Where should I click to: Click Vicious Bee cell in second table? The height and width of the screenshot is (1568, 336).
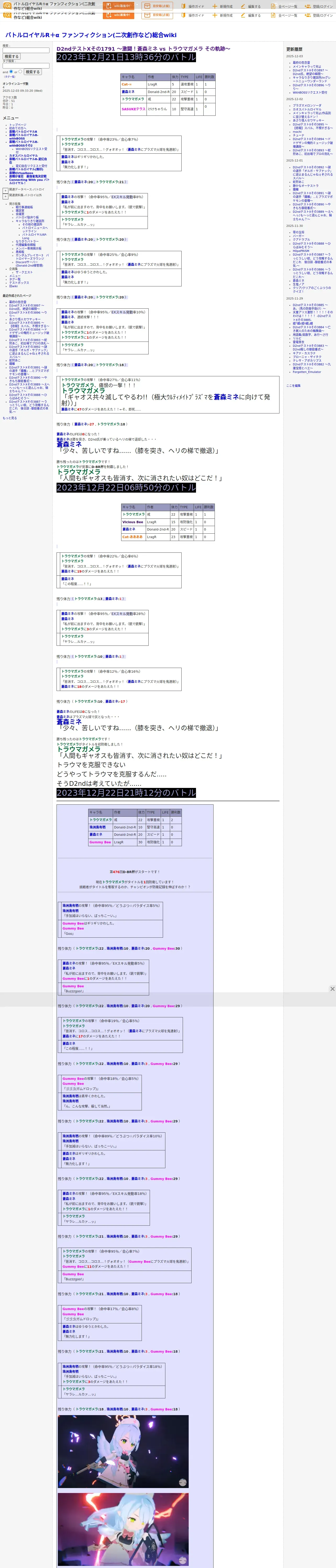(133, 522)
